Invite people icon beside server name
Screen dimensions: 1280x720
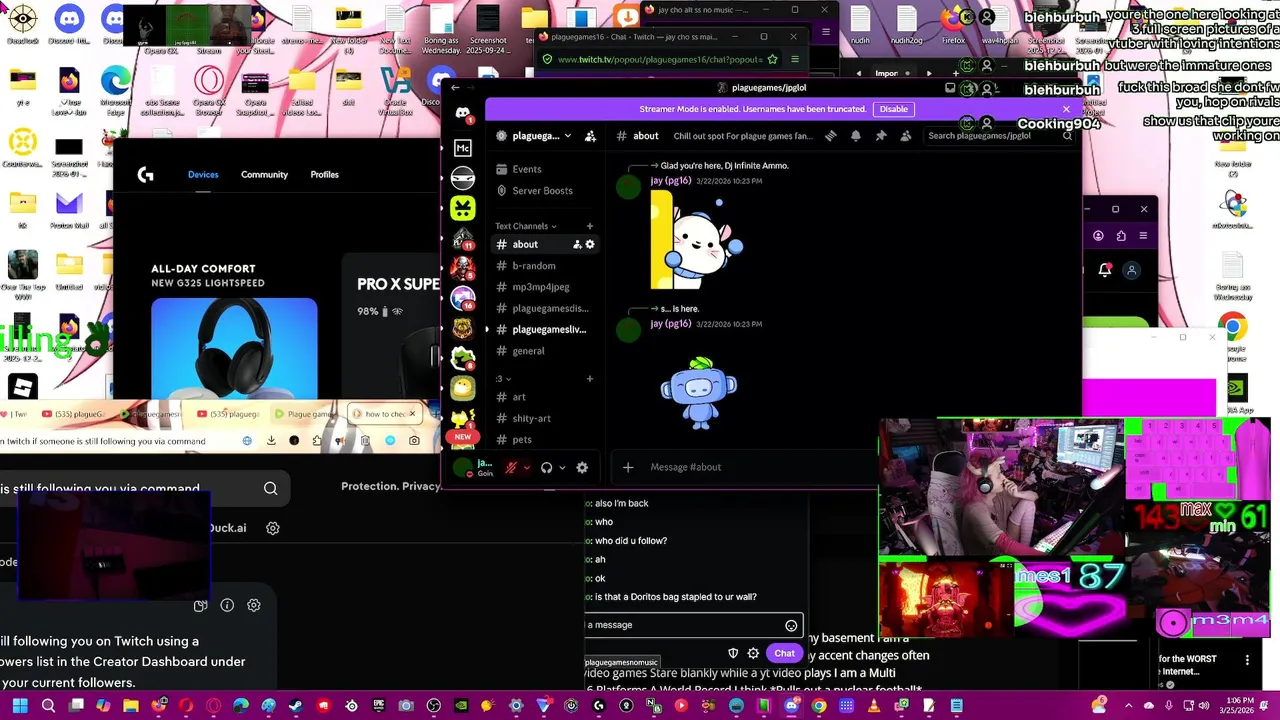590,136
